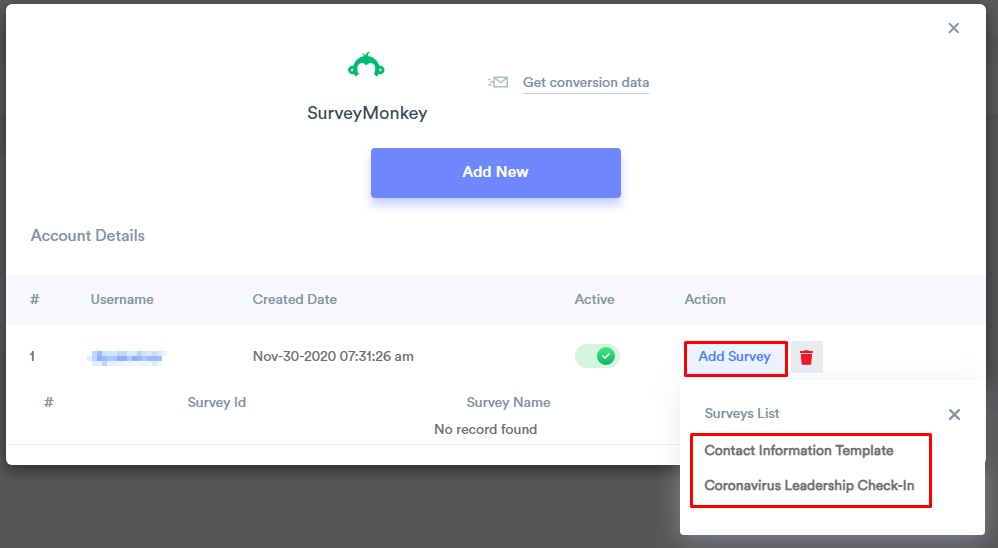Click the Created Date column header

point(295,299)
